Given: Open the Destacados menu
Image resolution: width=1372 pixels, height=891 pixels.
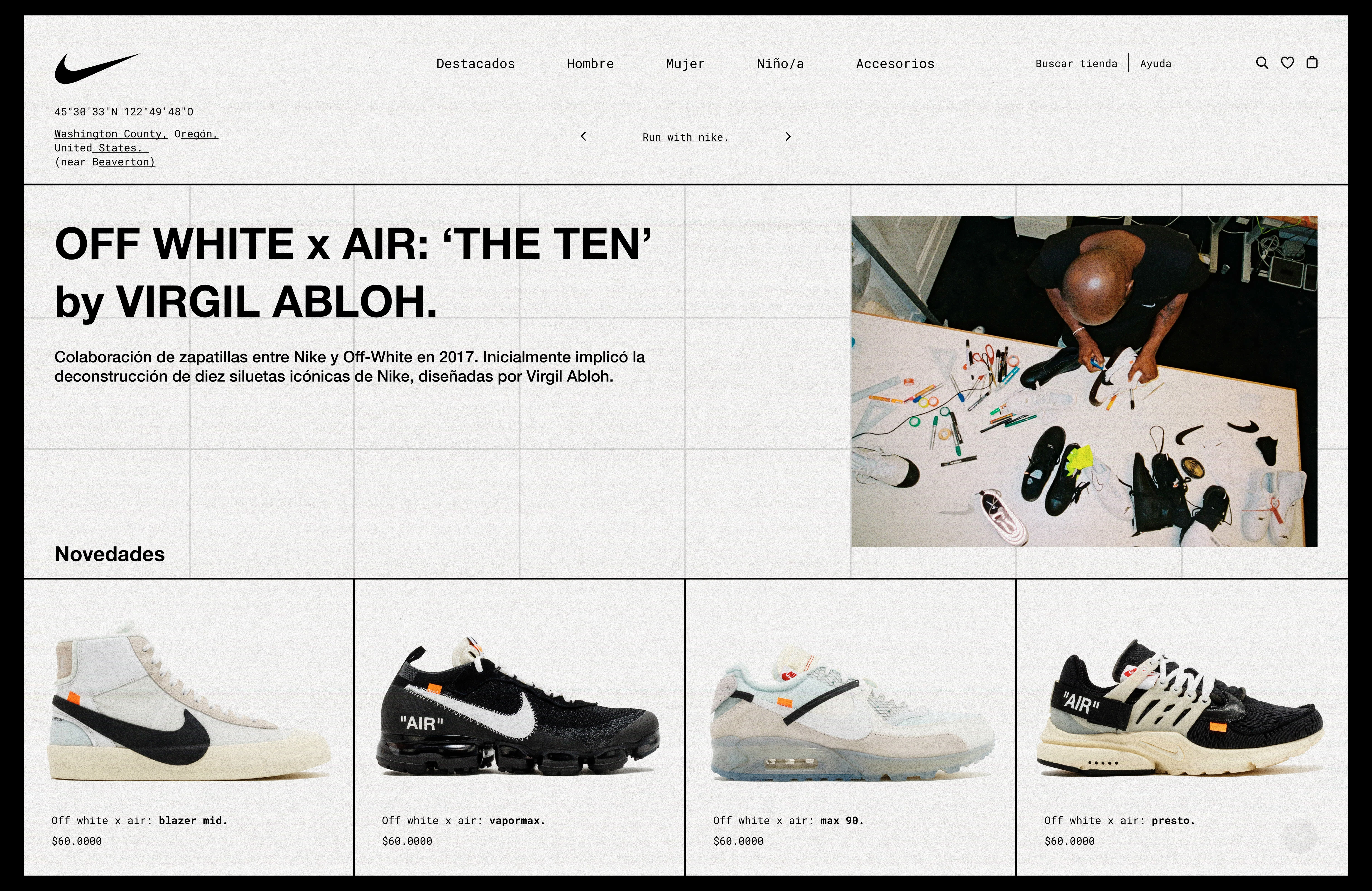Looking at the screenshot, I should point(475,63).
